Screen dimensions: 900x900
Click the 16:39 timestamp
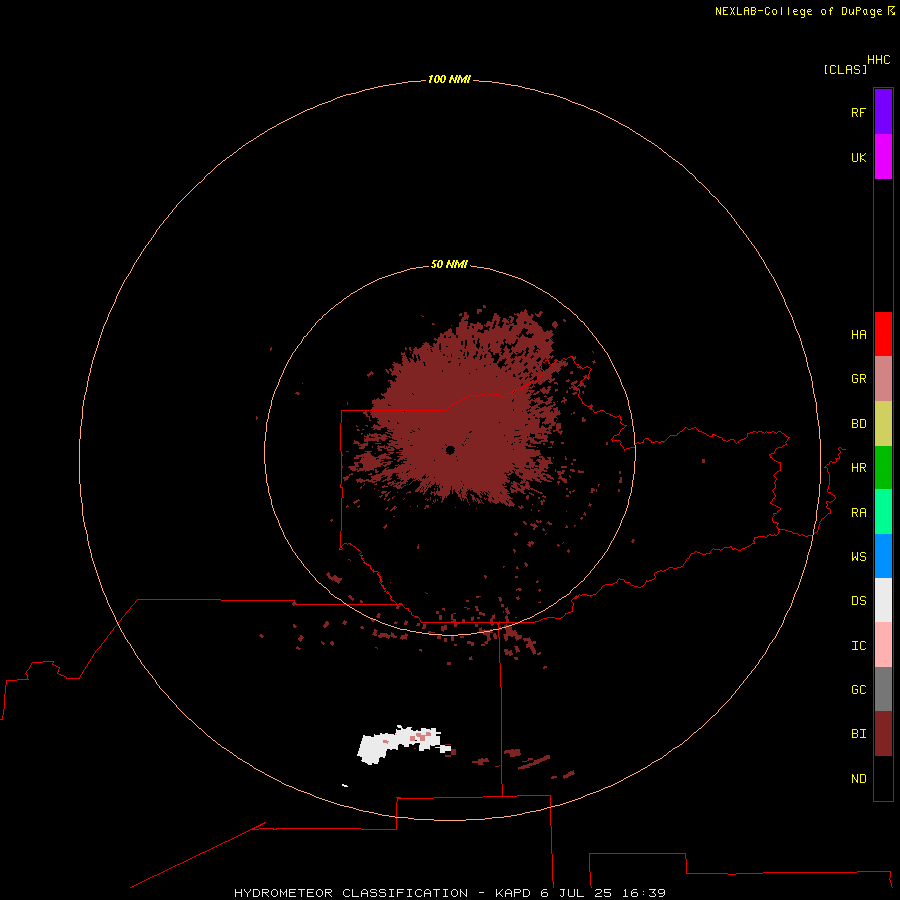click(x=643, y=893)
